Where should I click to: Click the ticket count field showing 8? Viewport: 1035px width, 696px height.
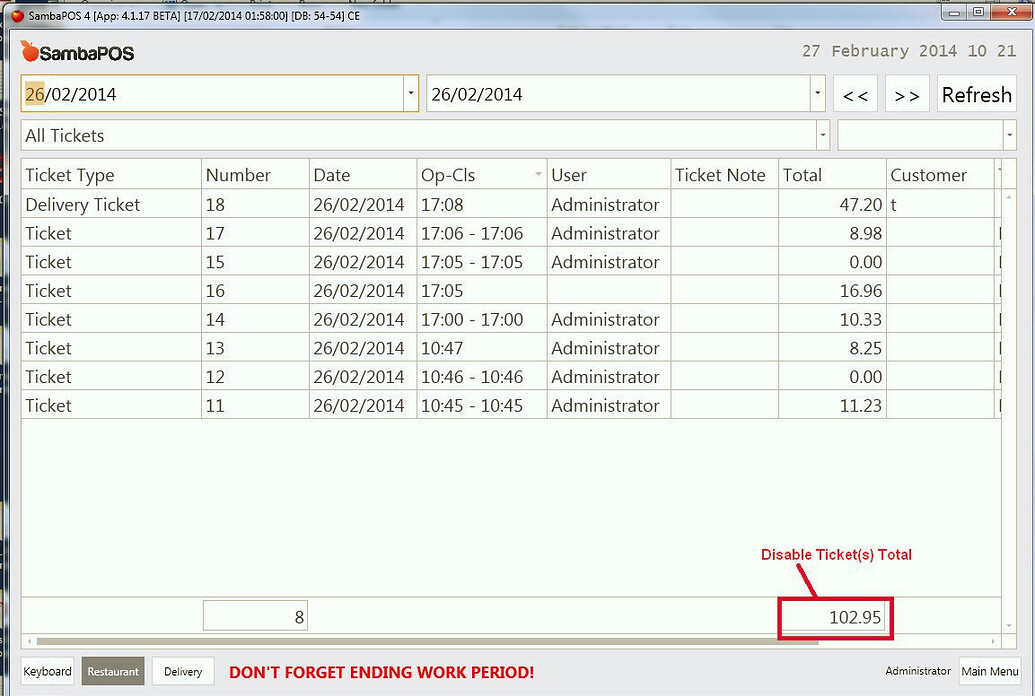pos(255,616)
